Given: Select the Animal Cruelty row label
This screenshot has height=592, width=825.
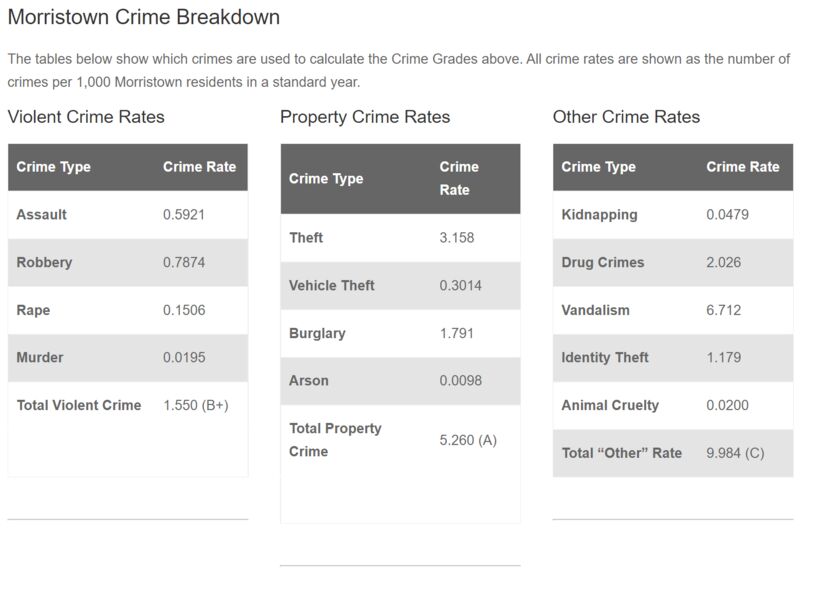Looking at the screenshot, I should pos(610,406).
